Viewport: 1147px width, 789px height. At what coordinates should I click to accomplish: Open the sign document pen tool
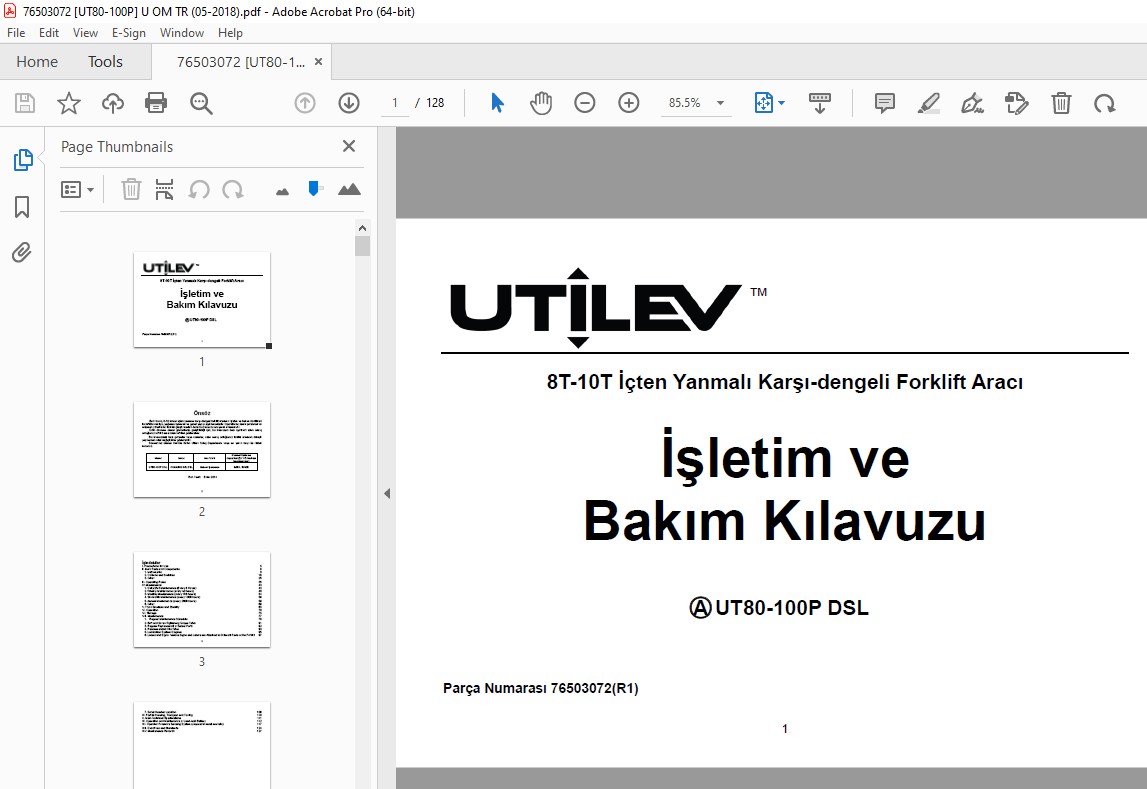point(972,103)
